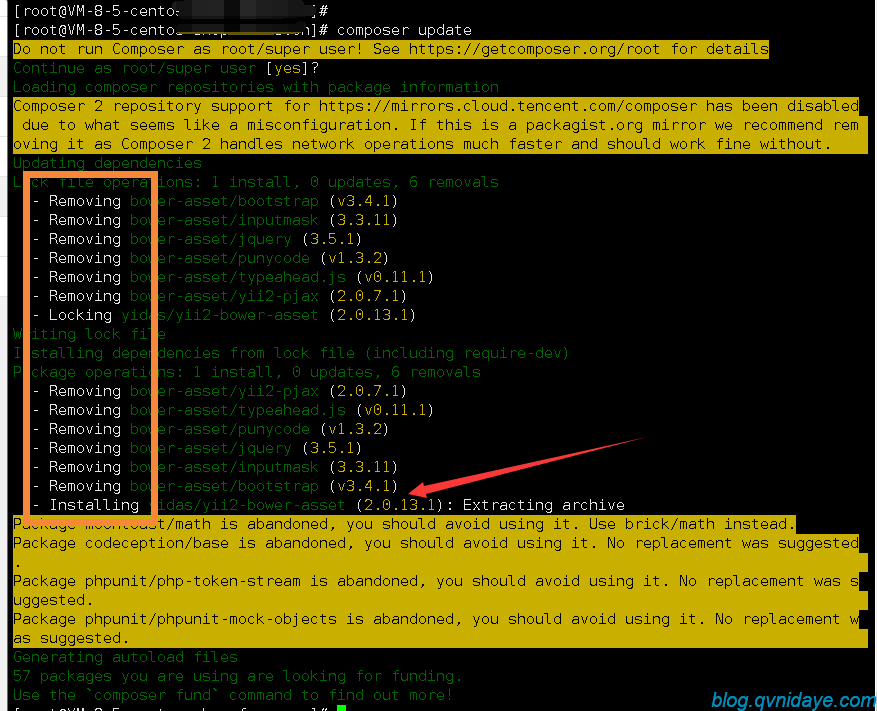Screen dimensions: 877x711
Task: Click '57 packages you are using are looking for funding'
Action: coord(238,677)
